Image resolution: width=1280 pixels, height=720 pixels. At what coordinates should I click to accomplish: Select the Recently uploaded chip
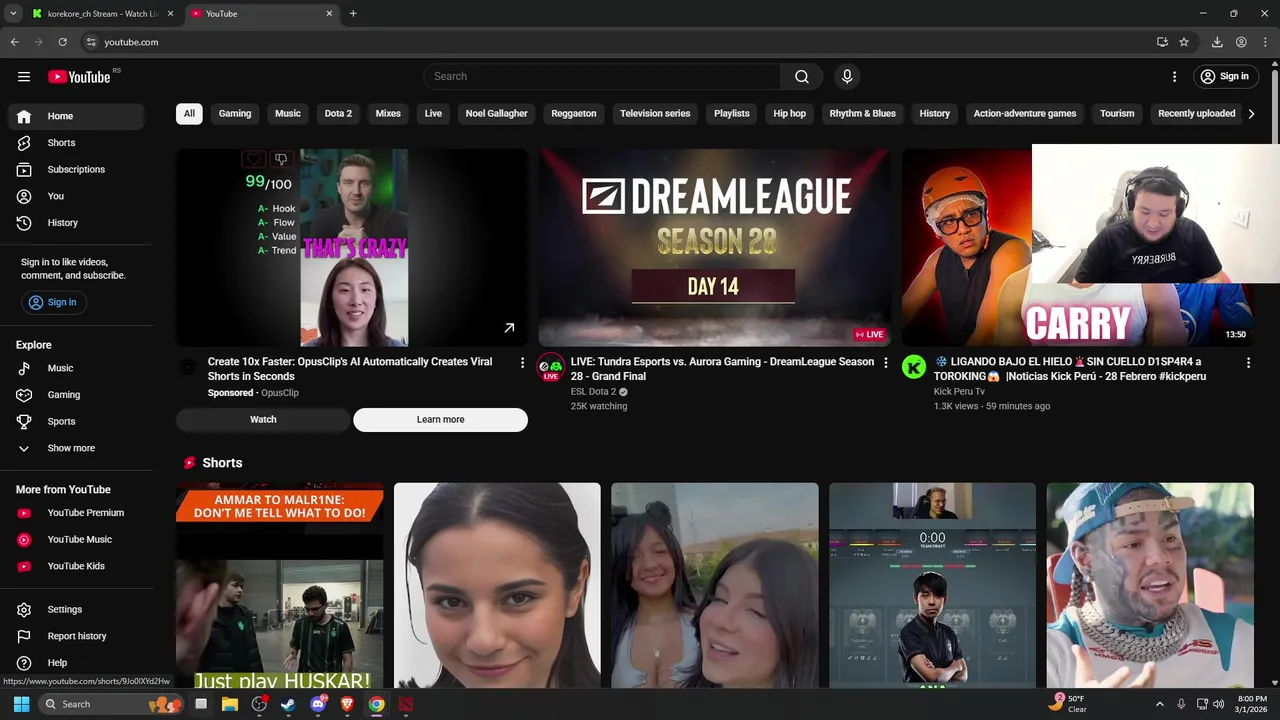[x=1196, y=113]
